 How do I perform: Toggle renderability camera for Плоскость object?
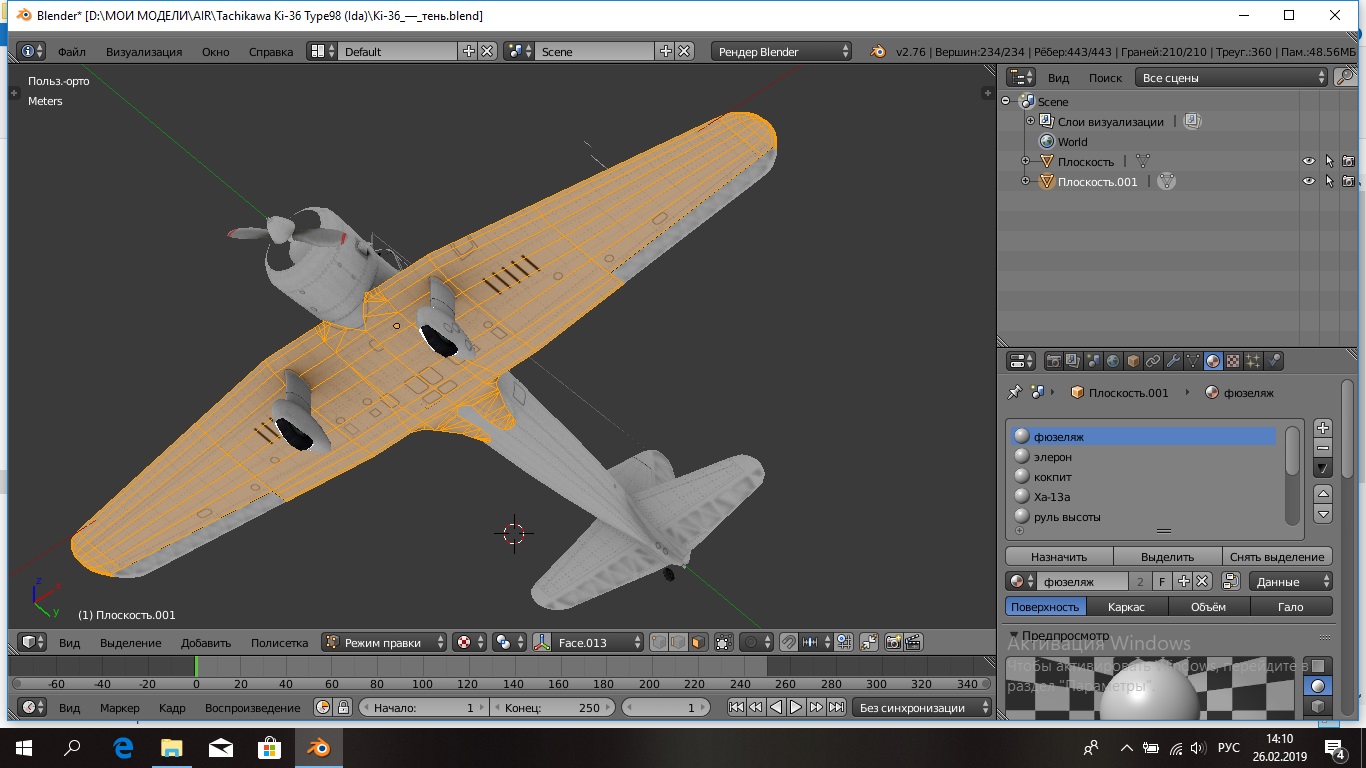[1348, 161]
